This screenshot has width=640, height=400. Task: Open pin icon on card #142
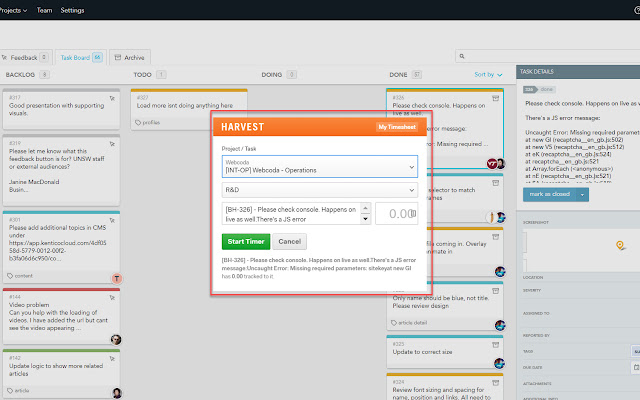112,358
